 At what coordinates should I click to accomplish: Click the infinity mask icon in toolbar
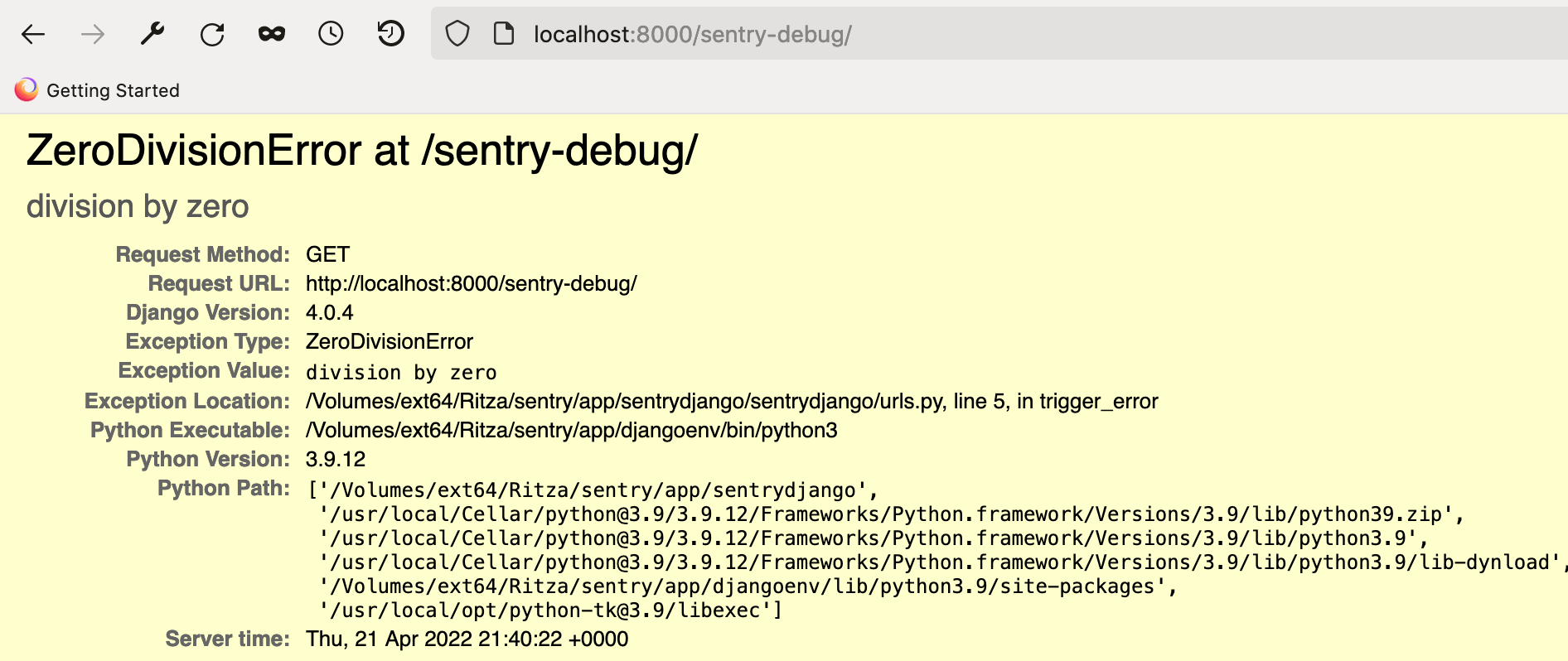tap(272, 34)
